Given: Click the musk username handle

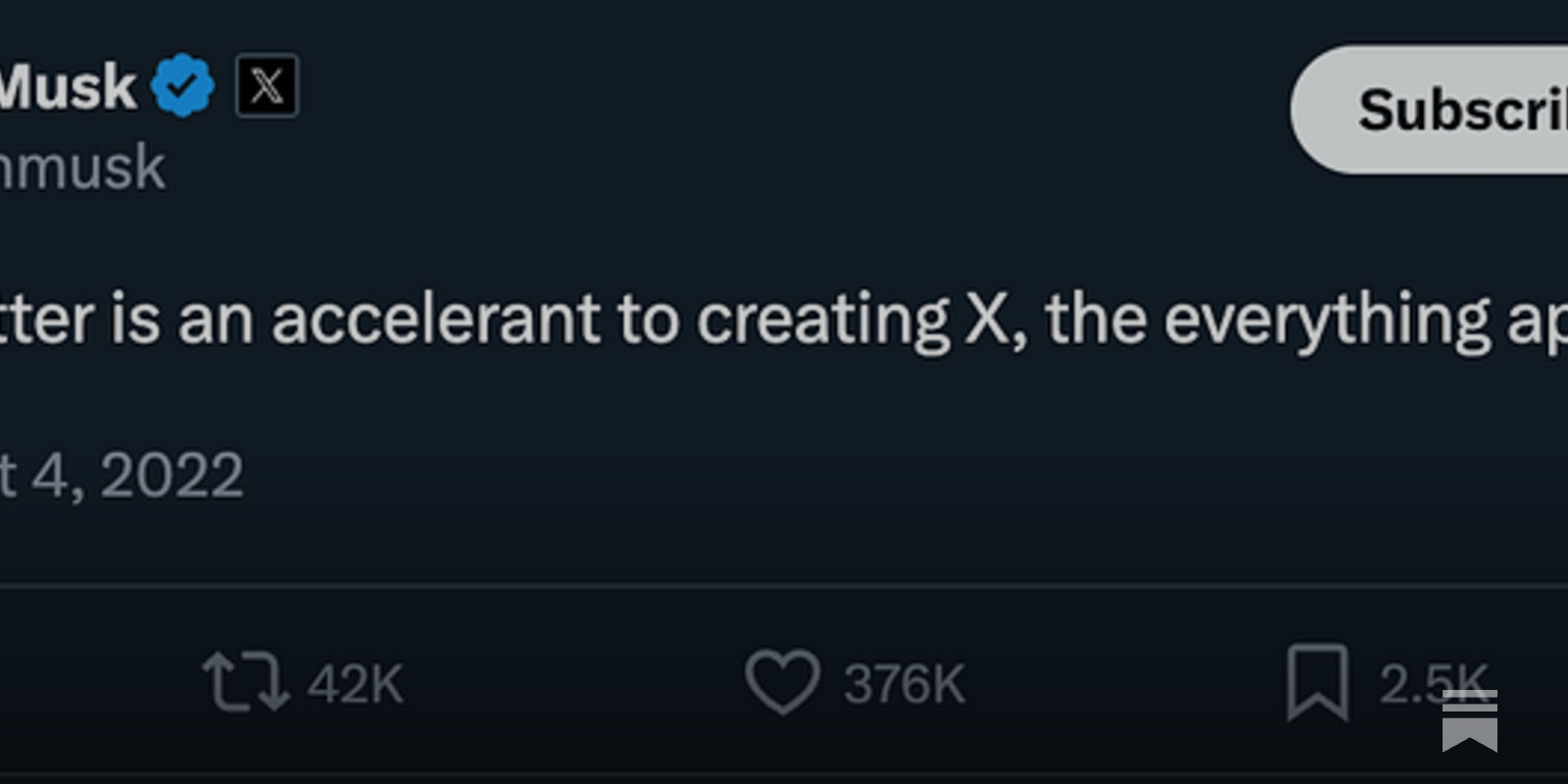Looking at the screenshot, I should (82, 167).
